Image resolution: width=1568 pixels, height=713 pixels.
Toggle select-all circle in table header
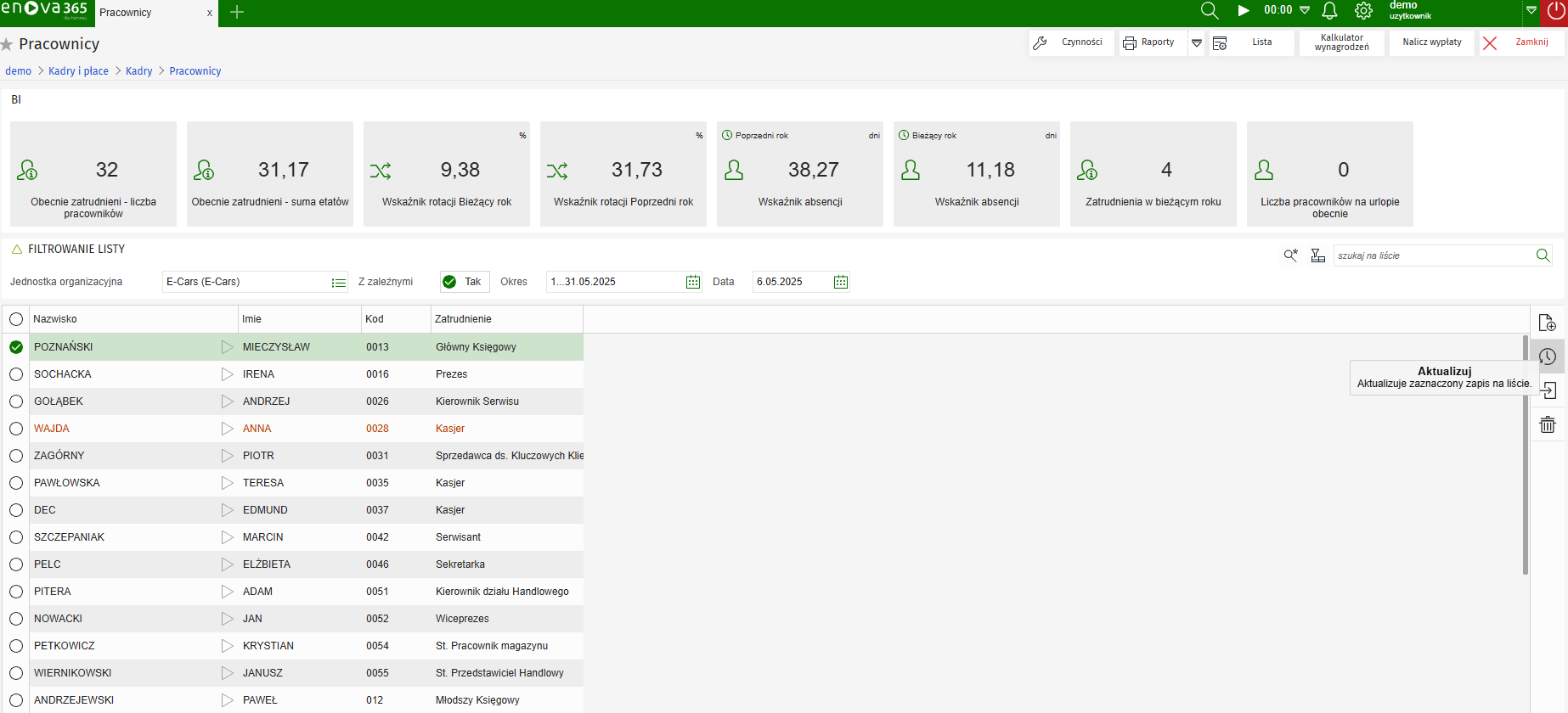coord(16,319)
